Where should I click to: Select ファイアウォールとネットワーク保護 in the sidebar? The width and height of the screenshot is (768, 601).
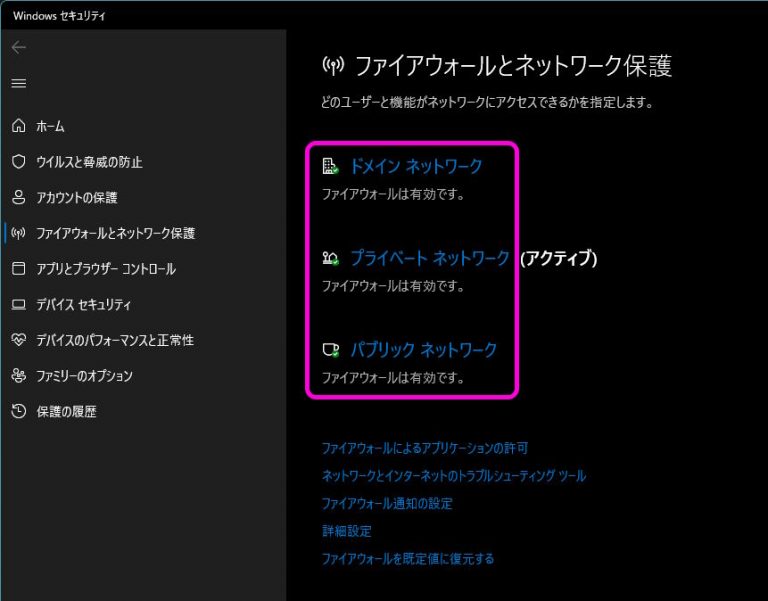point(116,233)
